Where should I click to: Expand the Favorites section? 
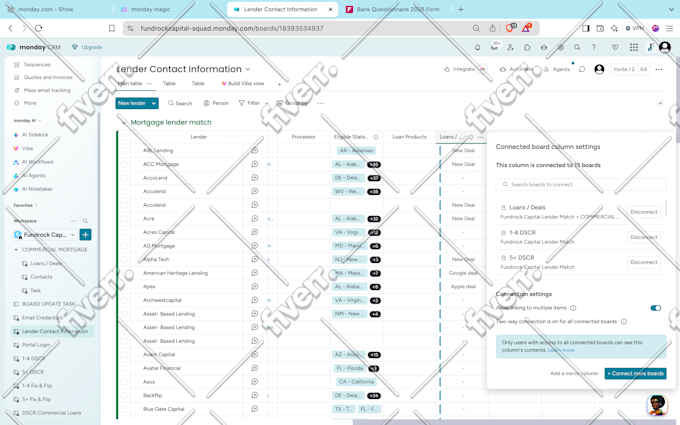pyautogui.click(x=36, y=205)
